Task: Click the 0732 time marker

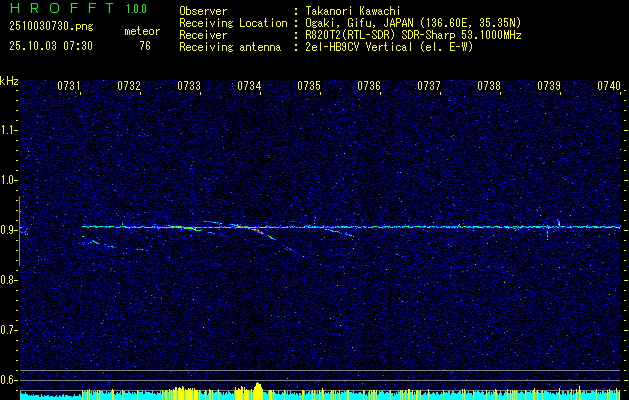Action: [129, 85]
